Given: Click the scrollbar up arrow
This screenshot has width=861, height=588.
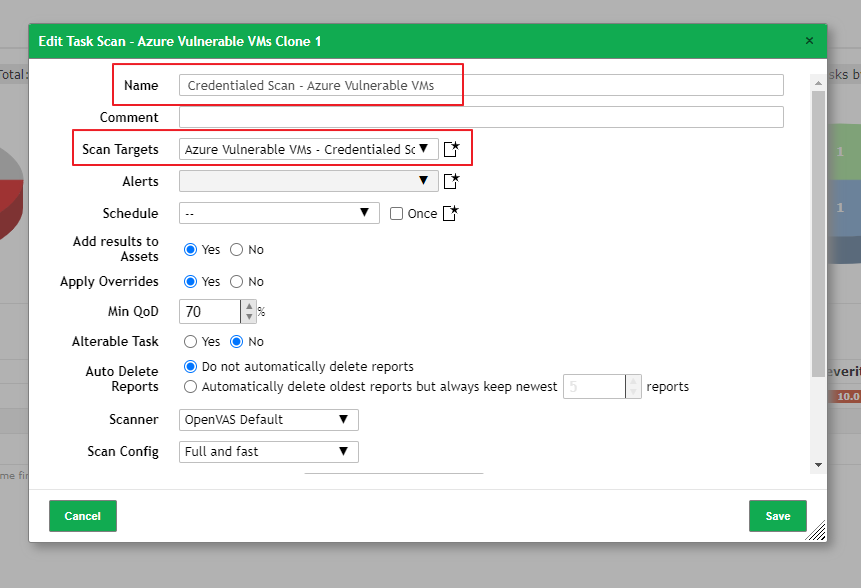Looking at the screenshot, I should [818, 83].
